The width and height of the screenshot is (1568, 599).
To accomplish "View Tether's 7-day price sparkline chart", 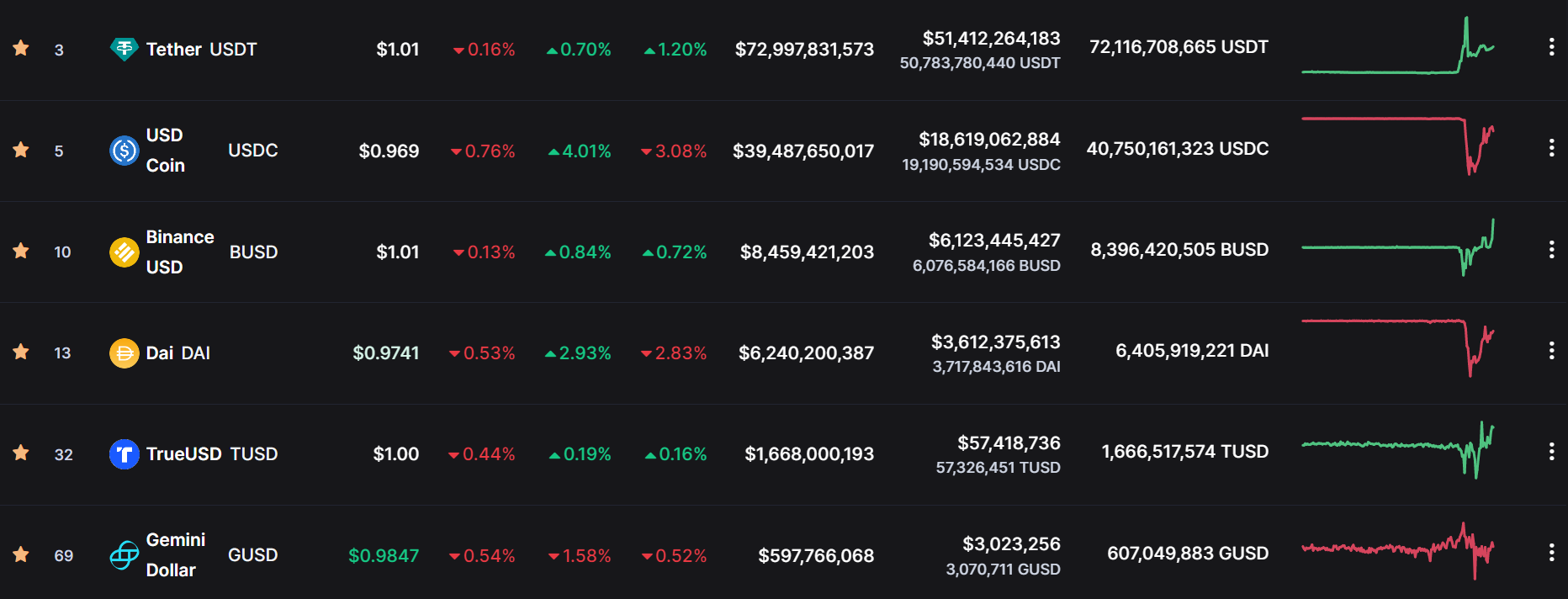I will tap(1397, 49).
